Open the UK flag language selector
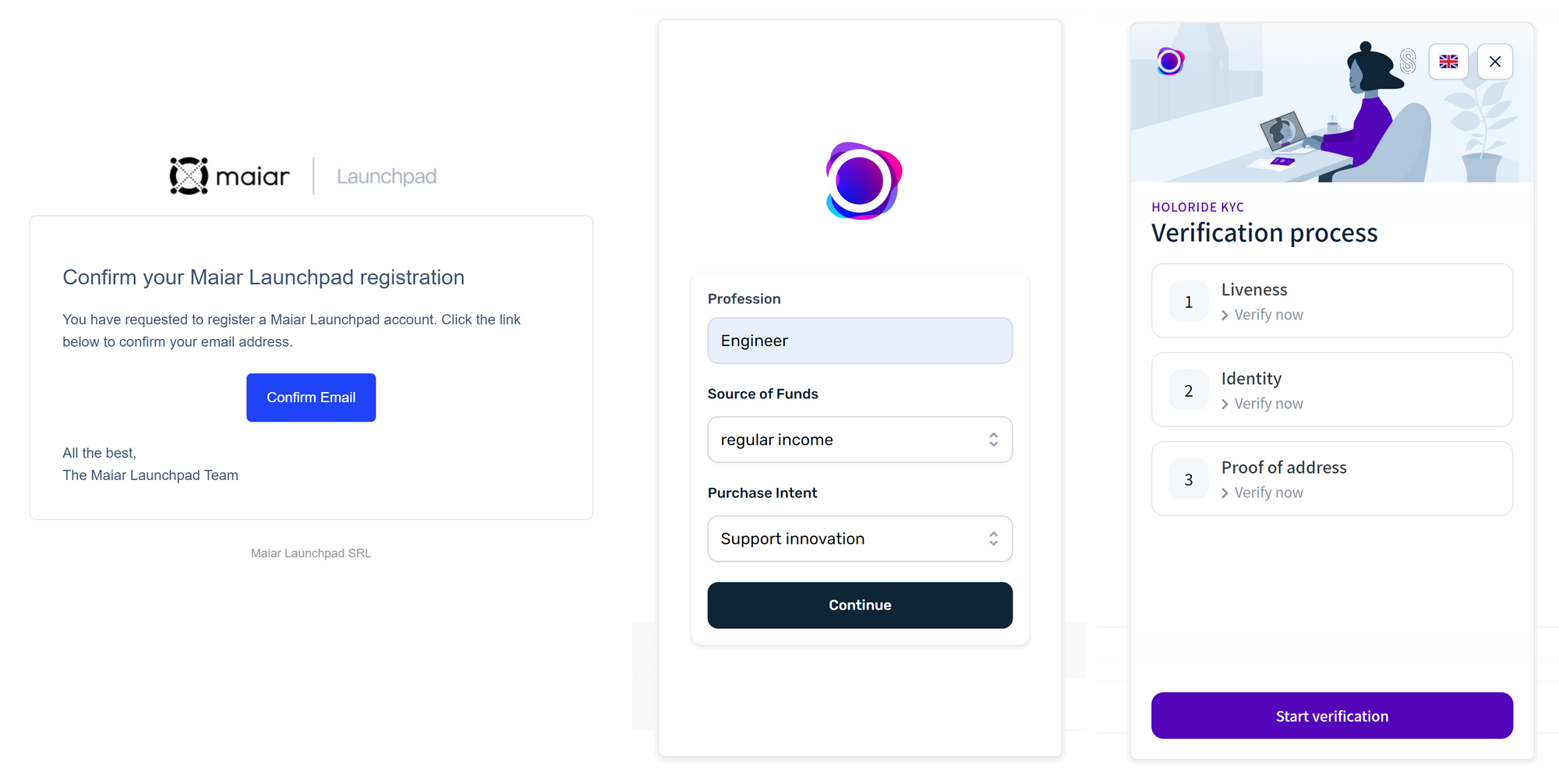This screenshot has width=1559, height=784. (x=1448, y=62)
